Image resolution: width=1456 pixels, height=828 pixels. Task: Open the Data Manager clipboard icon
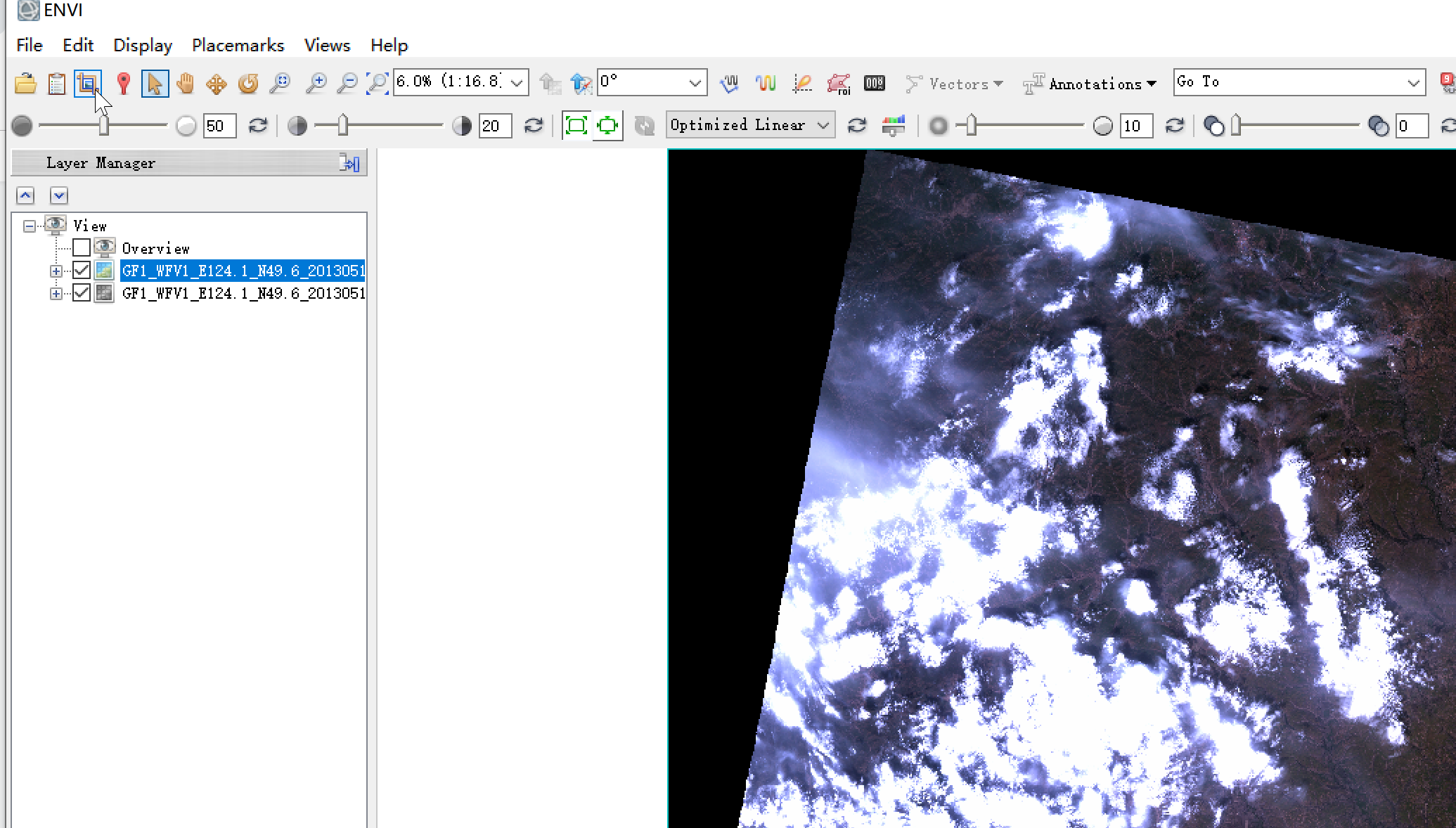[x=56, y=84]
